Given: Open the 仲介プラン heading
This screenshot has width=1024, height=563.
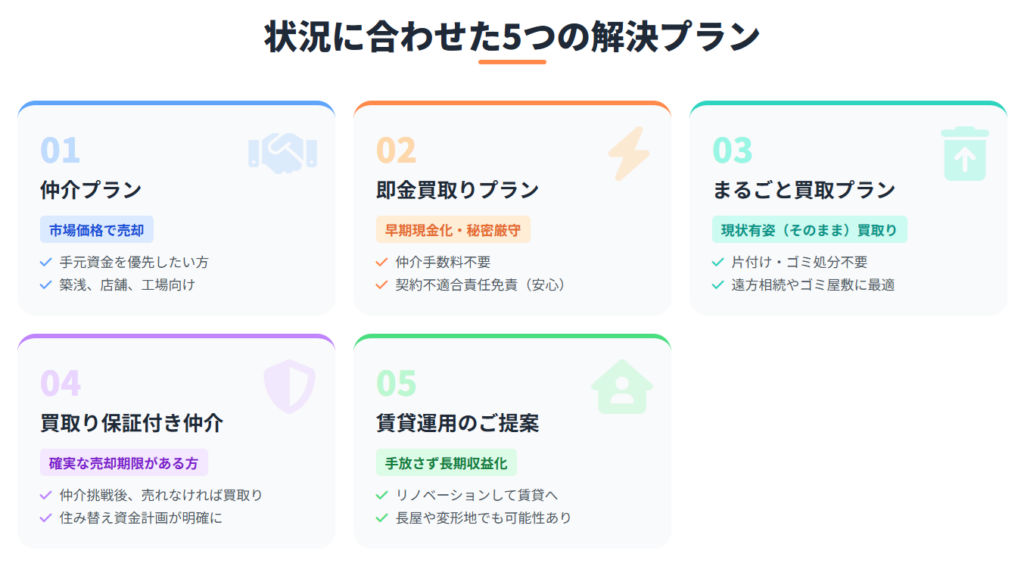Looking at the screenshot, I should click(91, 190).
